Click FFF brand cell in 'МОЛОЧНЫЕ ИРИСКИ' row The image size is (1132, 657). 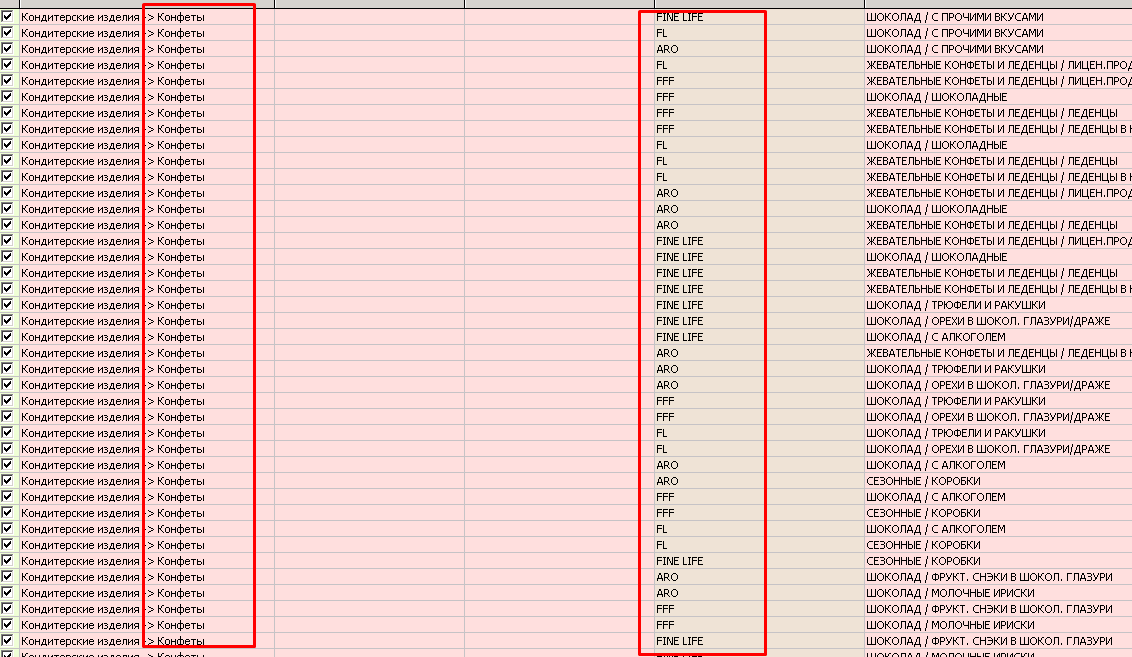[x=759, y=625]
